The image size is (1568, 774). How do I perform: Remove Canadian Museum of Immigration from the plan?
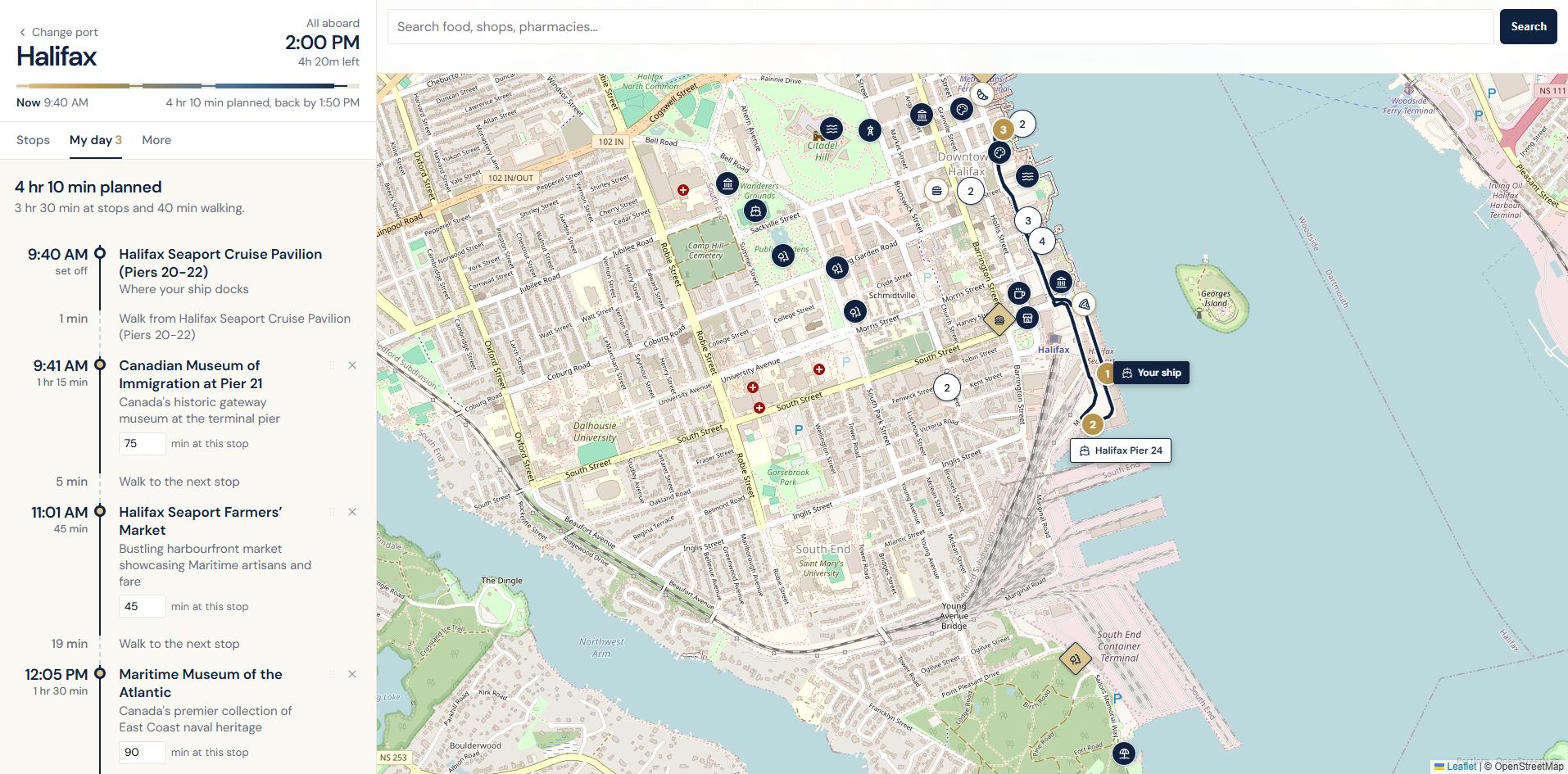352,365
